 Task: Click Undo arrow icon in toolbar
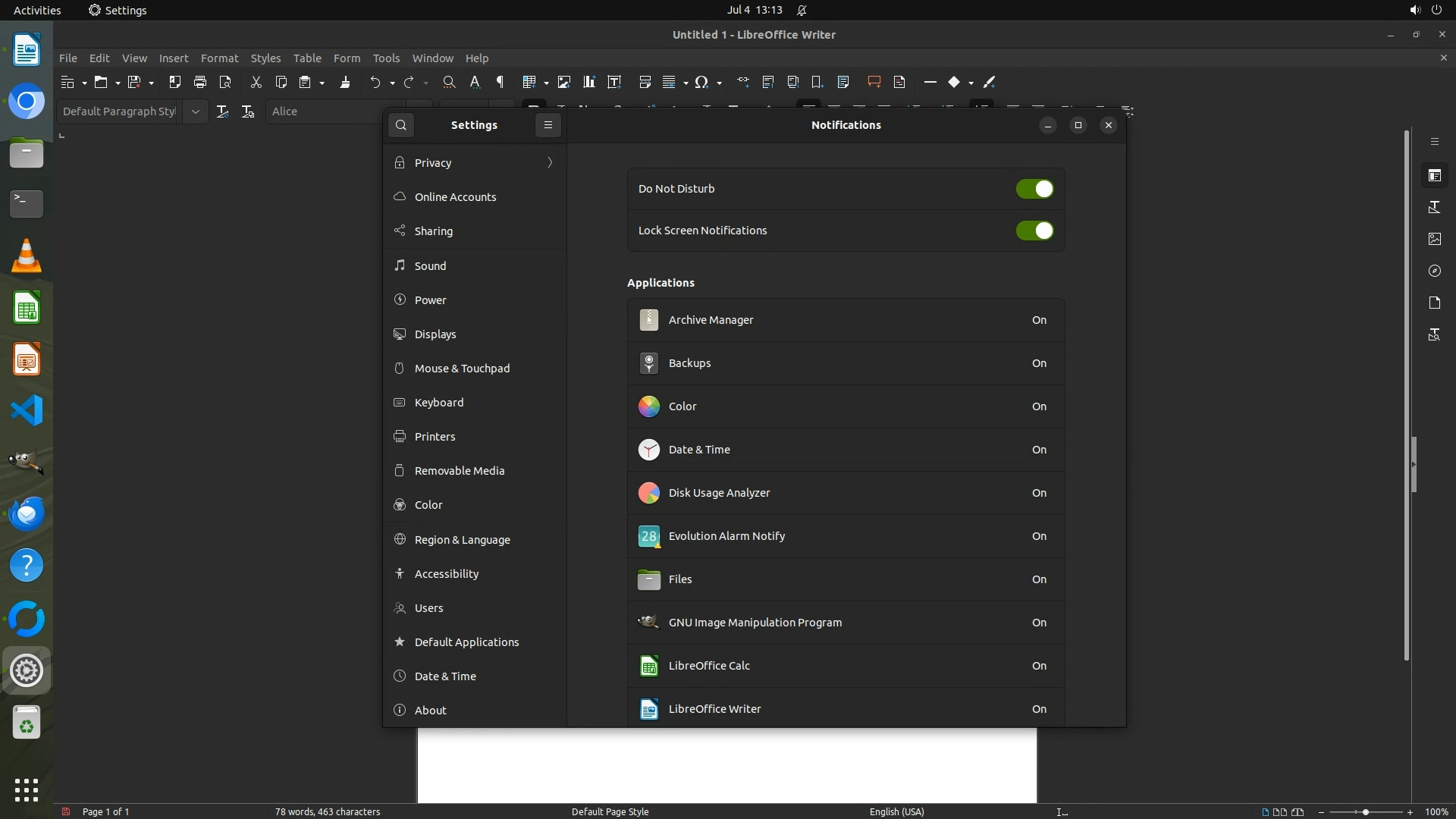375,82
